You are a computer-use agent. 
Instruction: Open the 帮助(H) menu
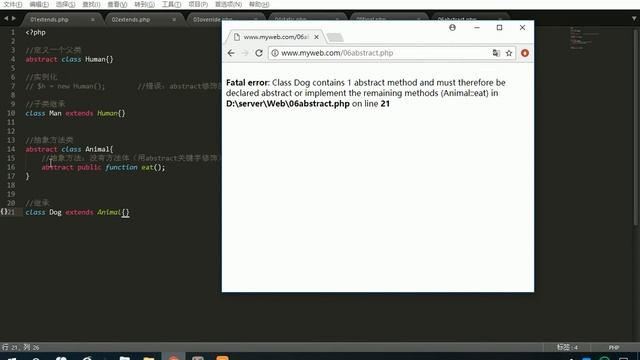(259, 4)
